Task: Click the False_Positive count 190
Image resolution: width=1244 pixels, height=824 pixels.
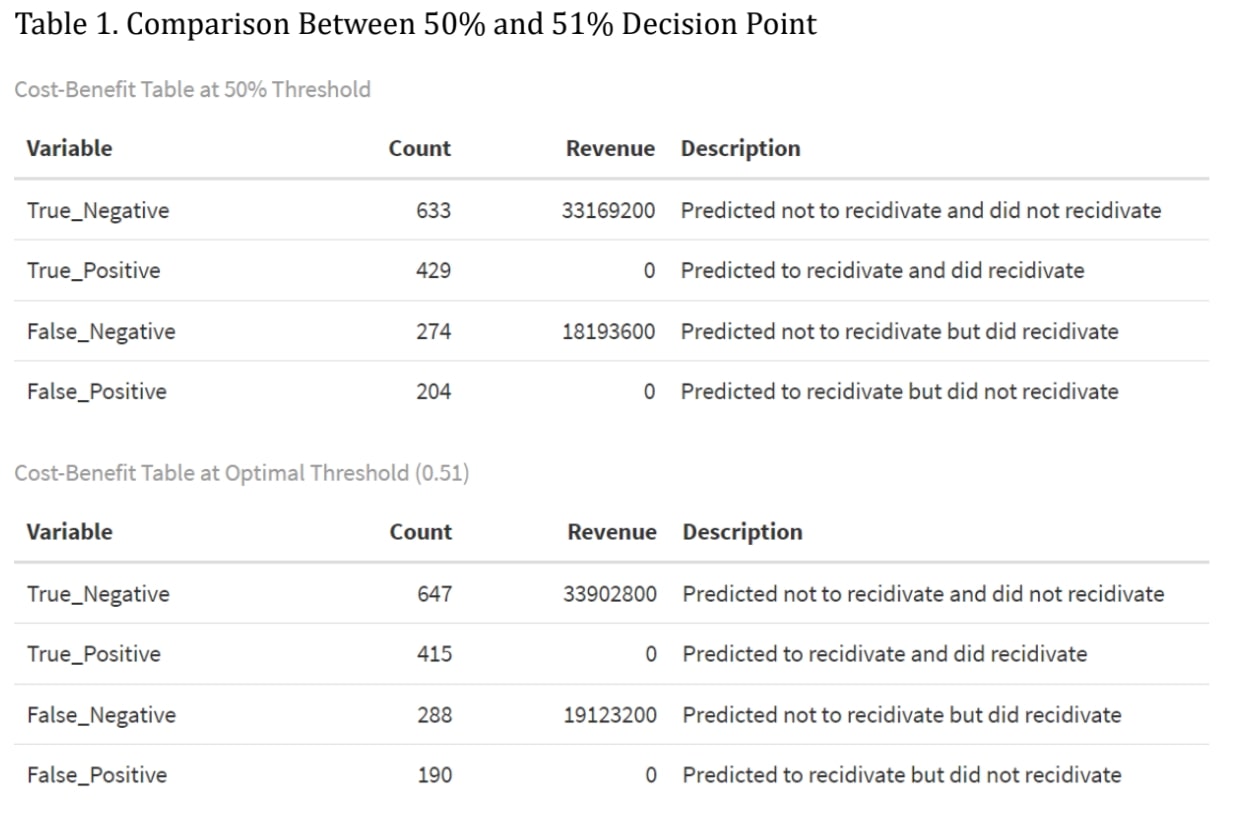Action: tap(434, 775)
